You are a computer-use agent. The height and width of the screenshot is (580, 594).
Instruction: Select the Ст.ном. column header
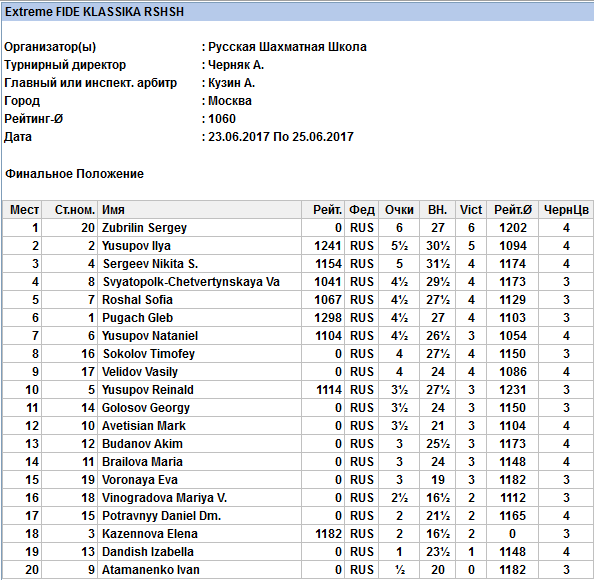(70, 209)
